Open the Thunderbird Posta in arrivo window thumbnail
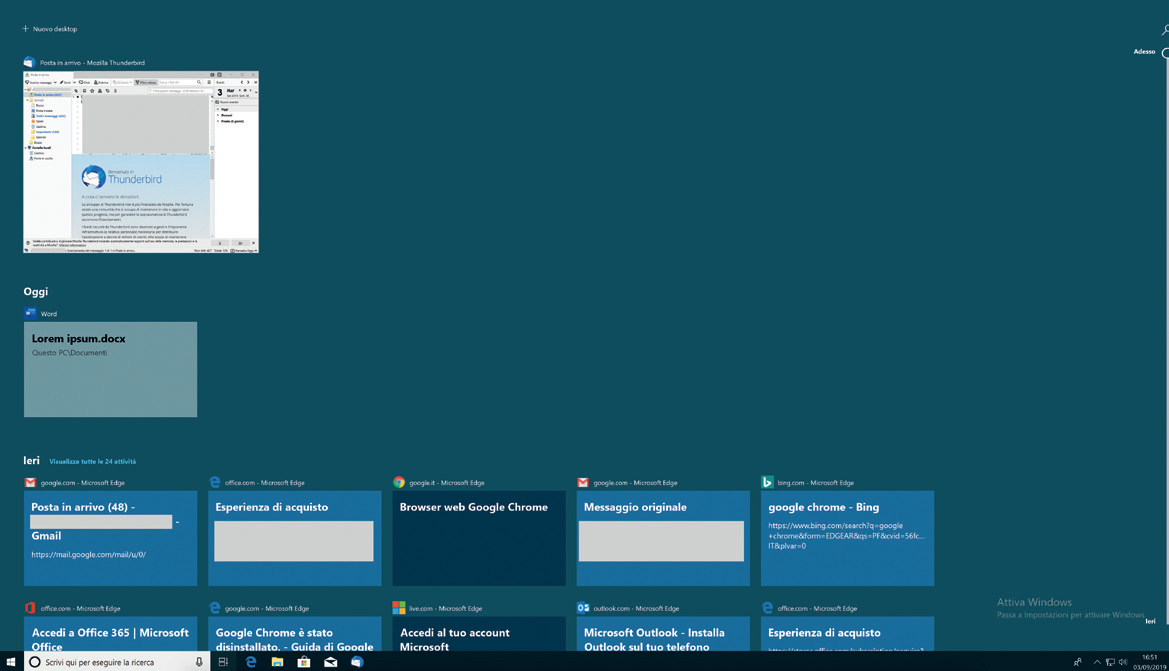The image size is (1169, 671). tap(141, 162)
